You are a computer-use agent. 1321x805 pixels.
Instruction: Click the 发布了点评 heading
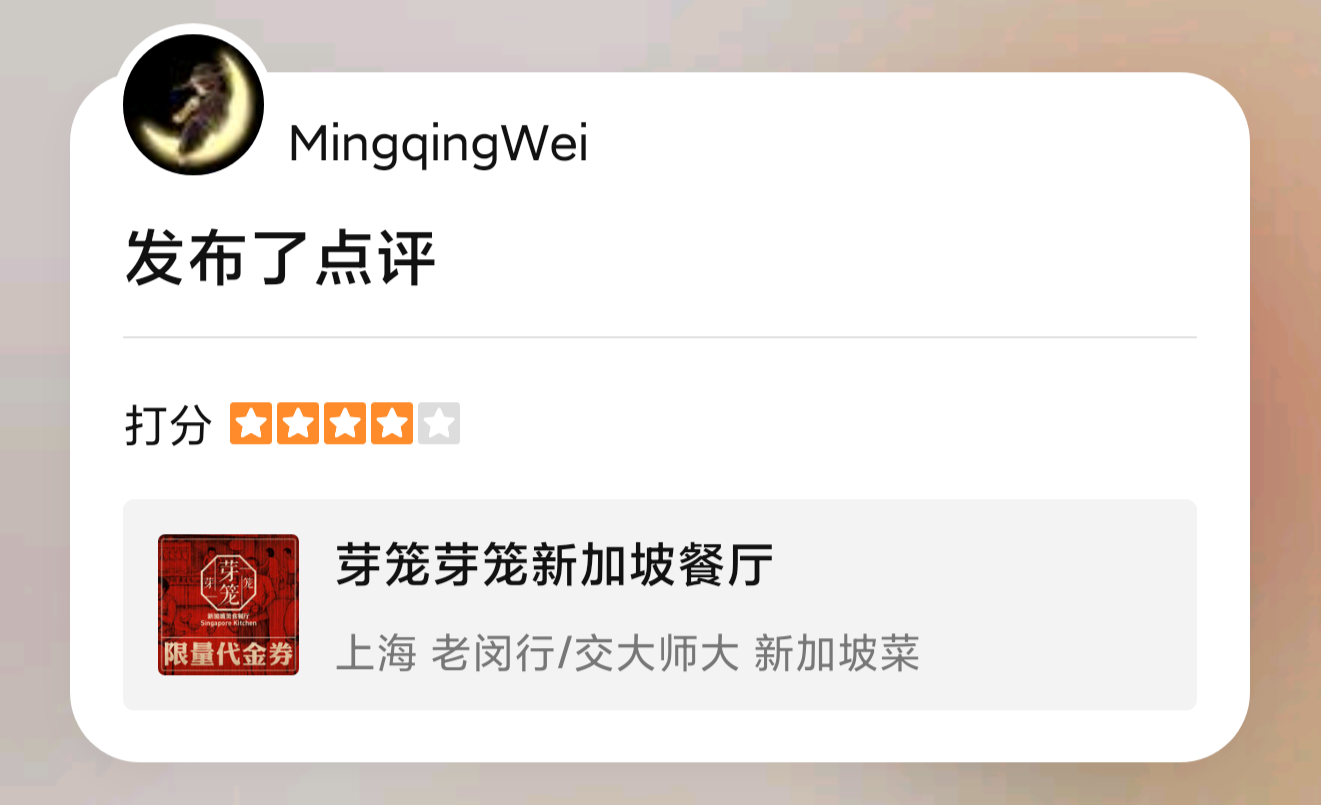coord(281,259)
